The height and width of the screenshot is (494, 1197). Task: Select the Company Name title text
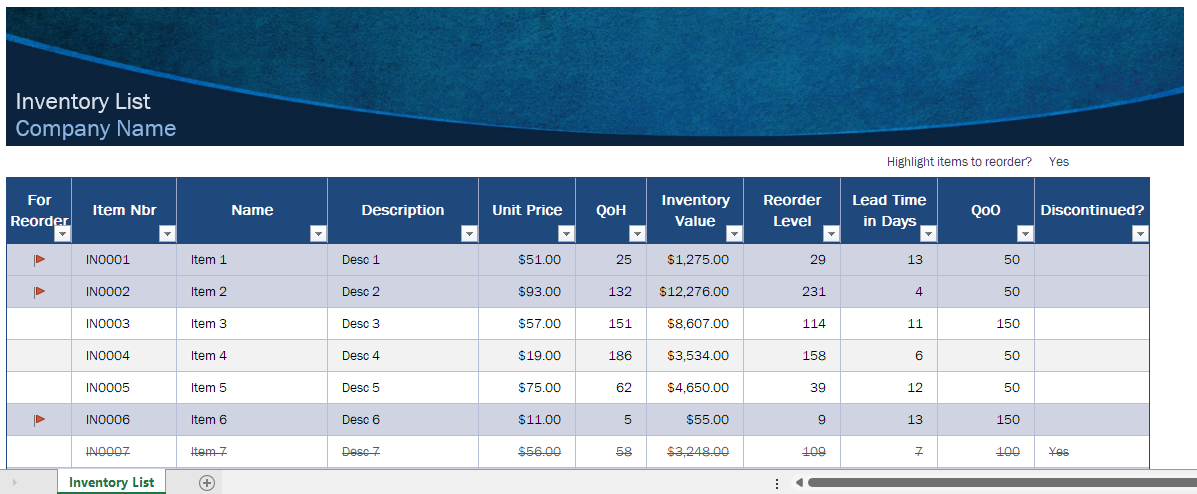[95, 128]
